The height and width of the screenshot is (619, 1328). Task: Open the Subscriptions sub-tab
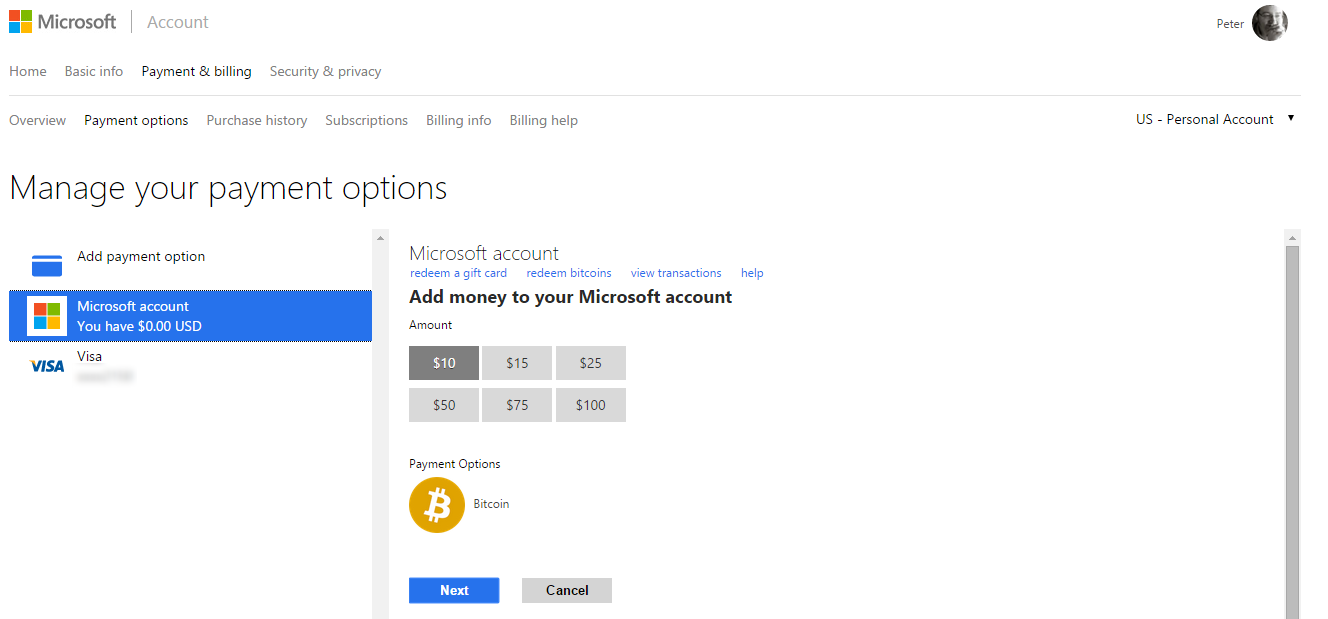(x=367, y=120)
